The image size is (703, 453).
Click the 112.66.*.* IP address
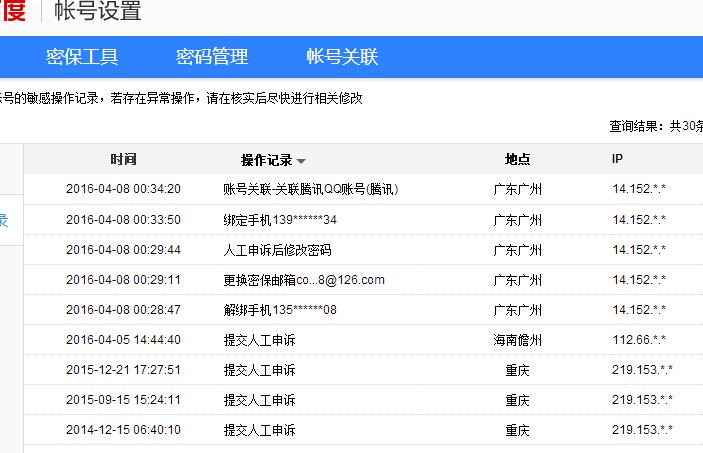point(638,340)
